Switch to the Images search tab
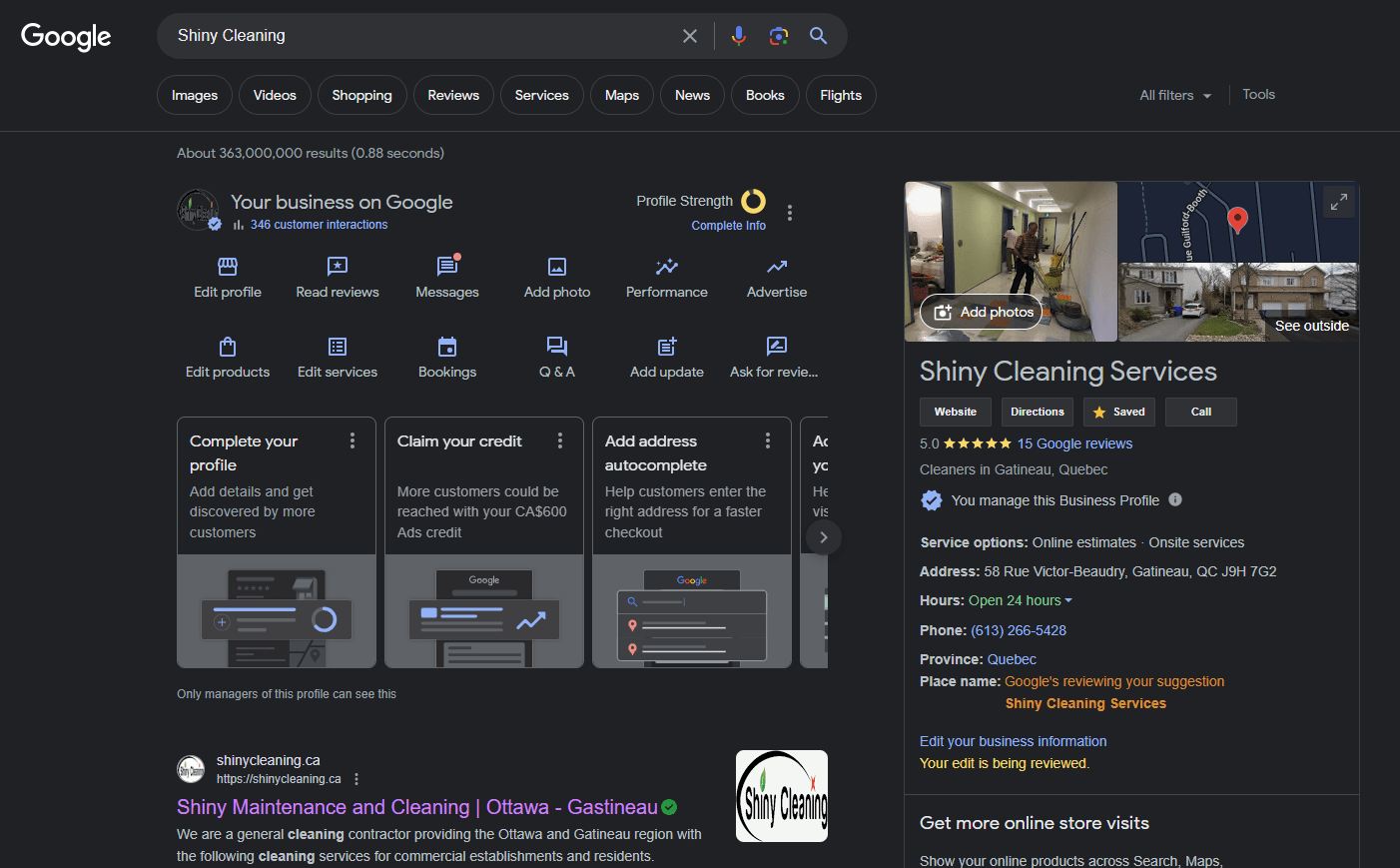This screenshot has width=1400, height=868. (195, 95)
